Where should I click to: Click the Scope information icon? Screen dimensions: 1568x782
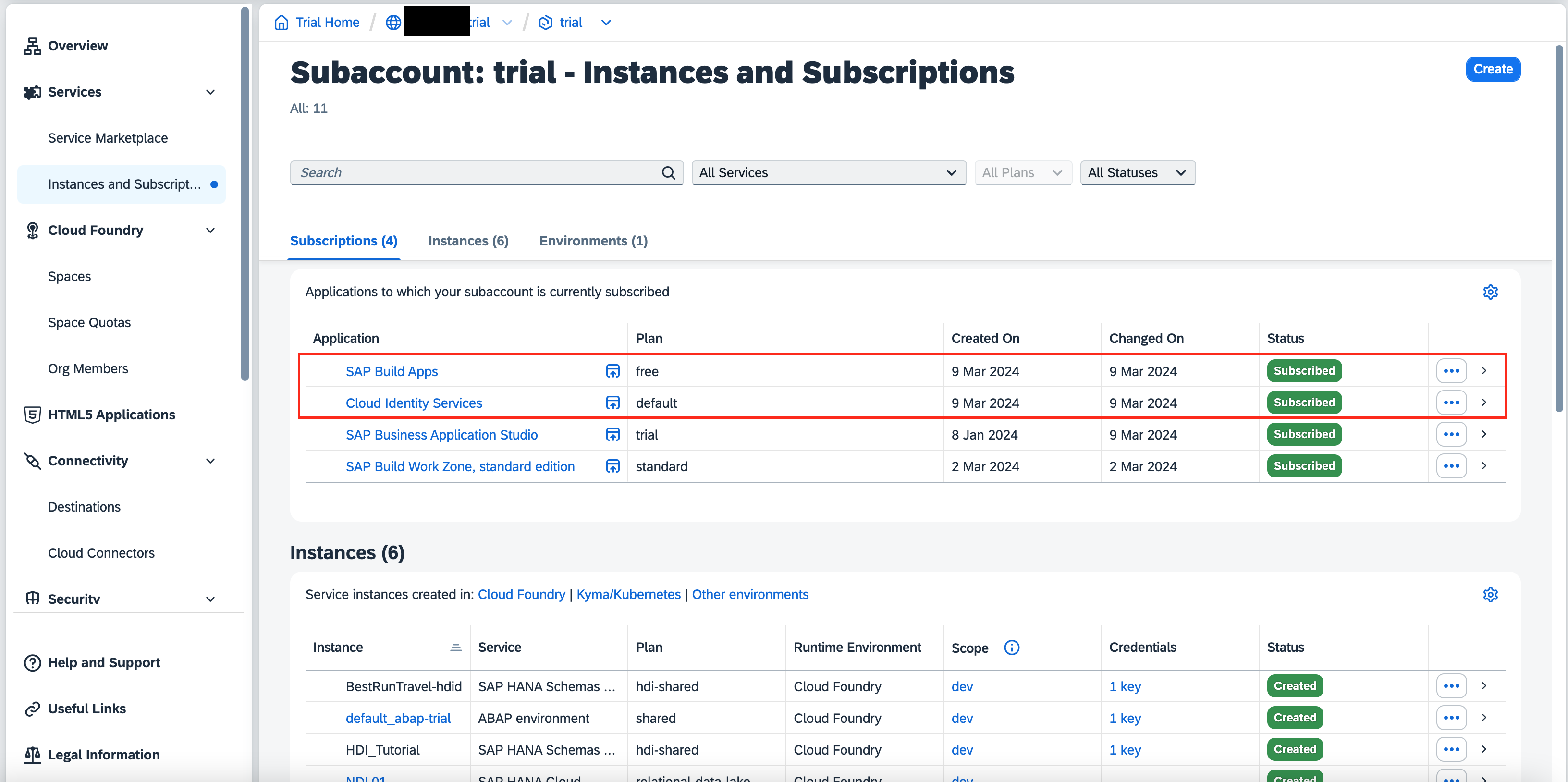pos(1011,648)
